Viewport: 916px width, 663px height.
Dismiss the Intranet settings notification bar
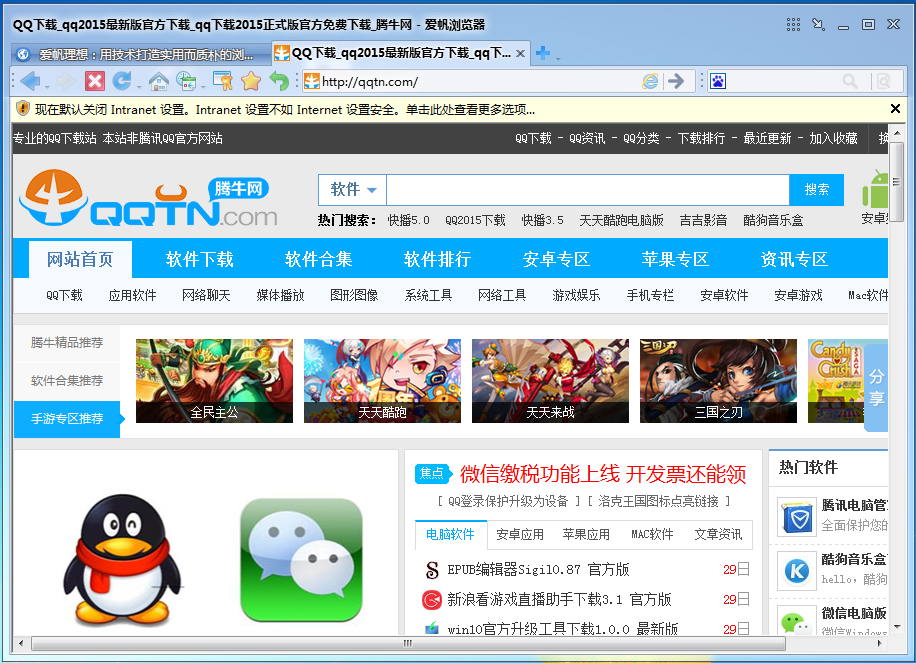(x=895, y=109)
